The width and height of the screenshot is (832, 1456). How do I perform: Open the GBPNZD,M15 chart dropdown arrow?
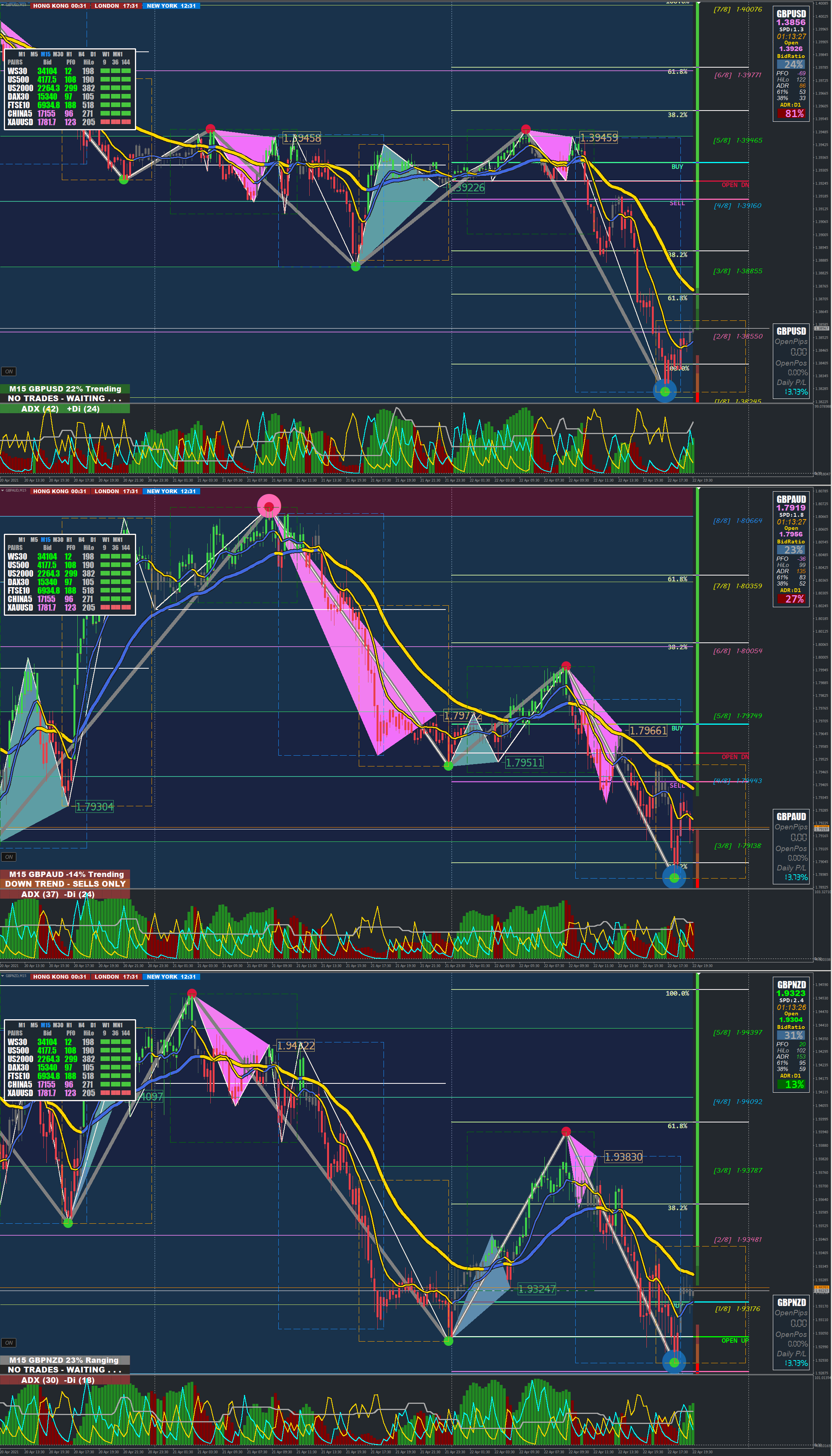click(x=2, y=976)
